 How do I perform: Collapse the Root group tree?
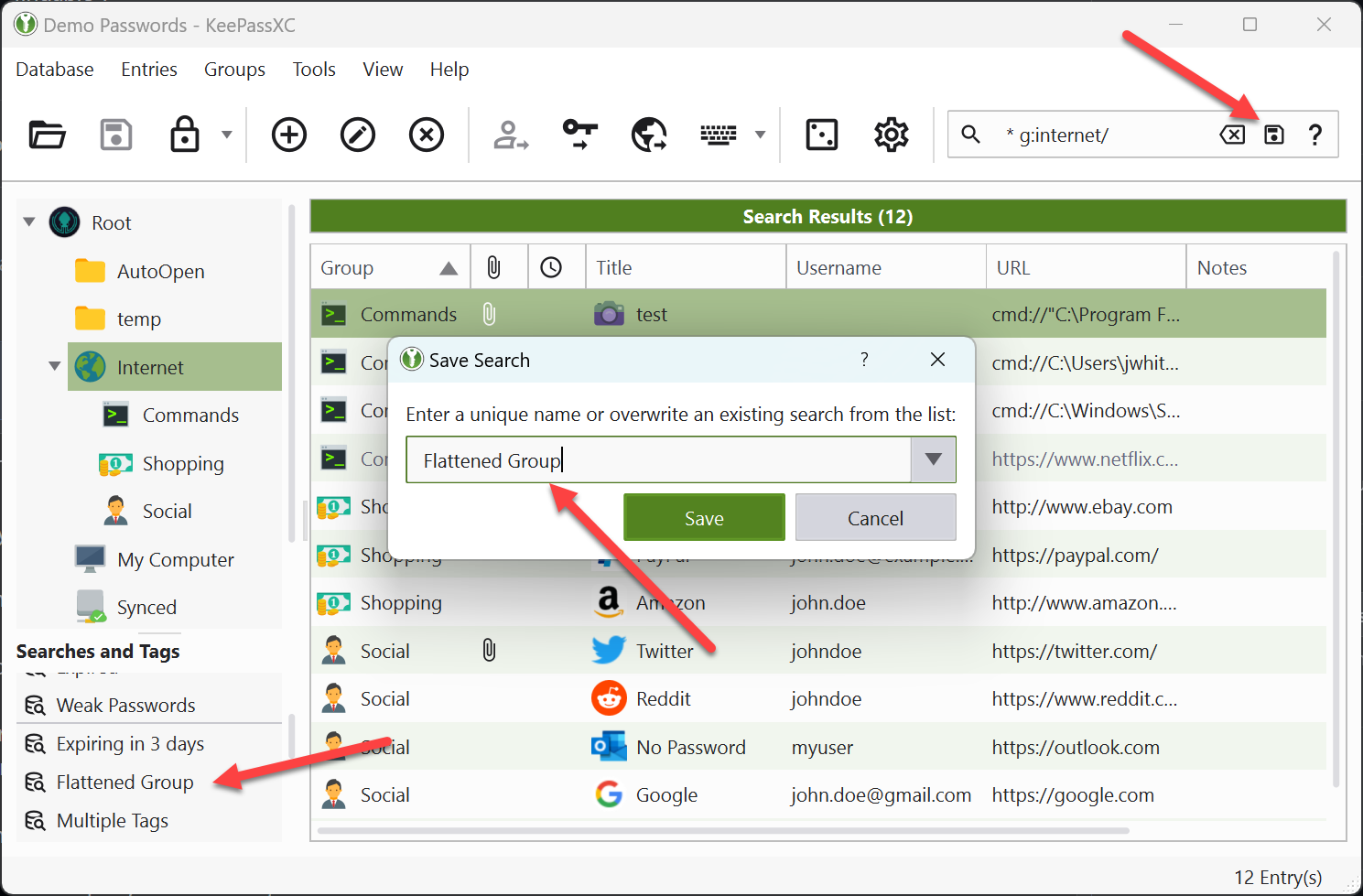point(28,221)
